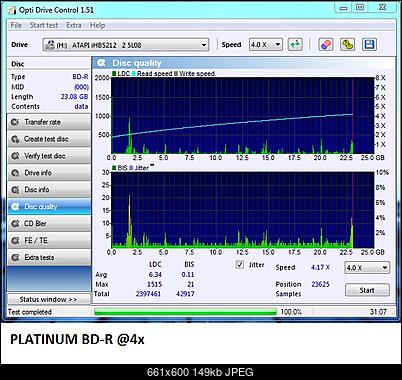Screen dimensions: 402x380
Task: Click the 100.0% progress text
Action: pyautogui.click(x=291, y=312)
